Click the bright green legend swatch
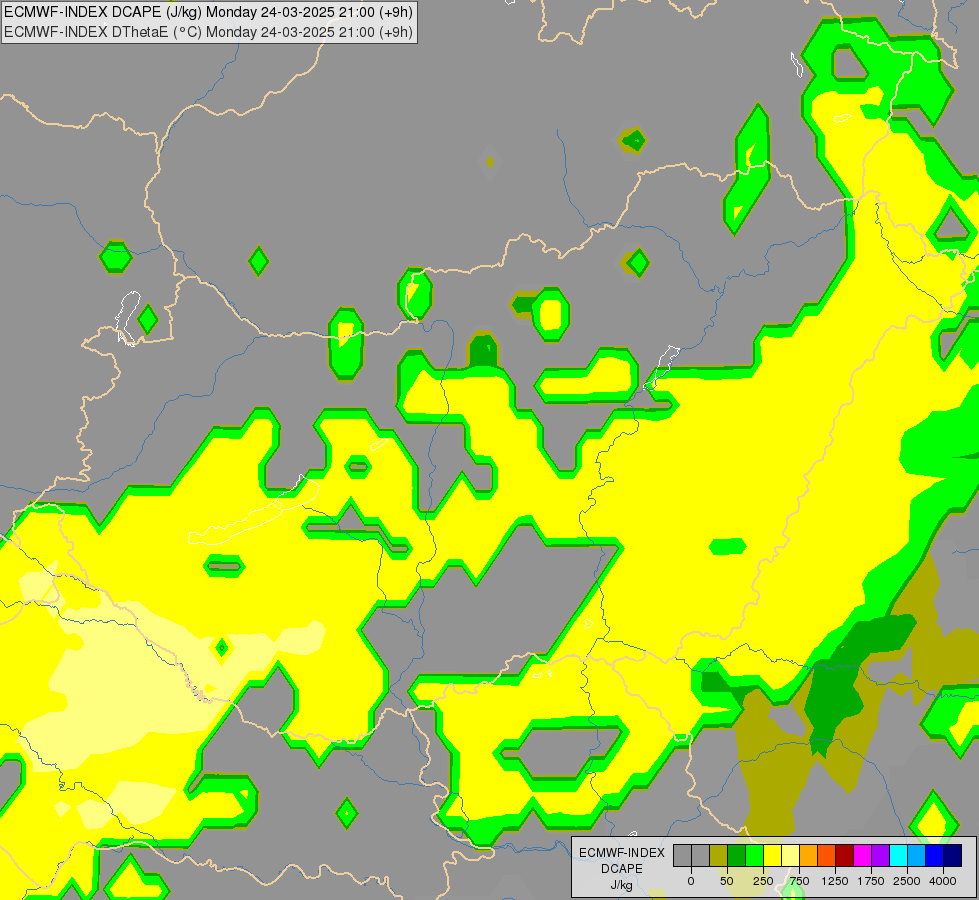 [x=755, y=855]
